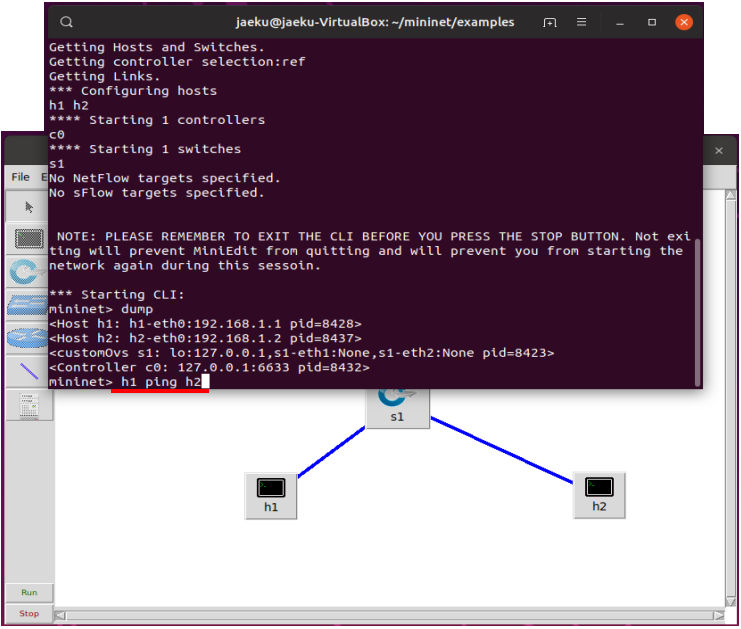Click the 'Getting controller selection:ref' line
The image size is (741, 629).
(x=177, y=62)
